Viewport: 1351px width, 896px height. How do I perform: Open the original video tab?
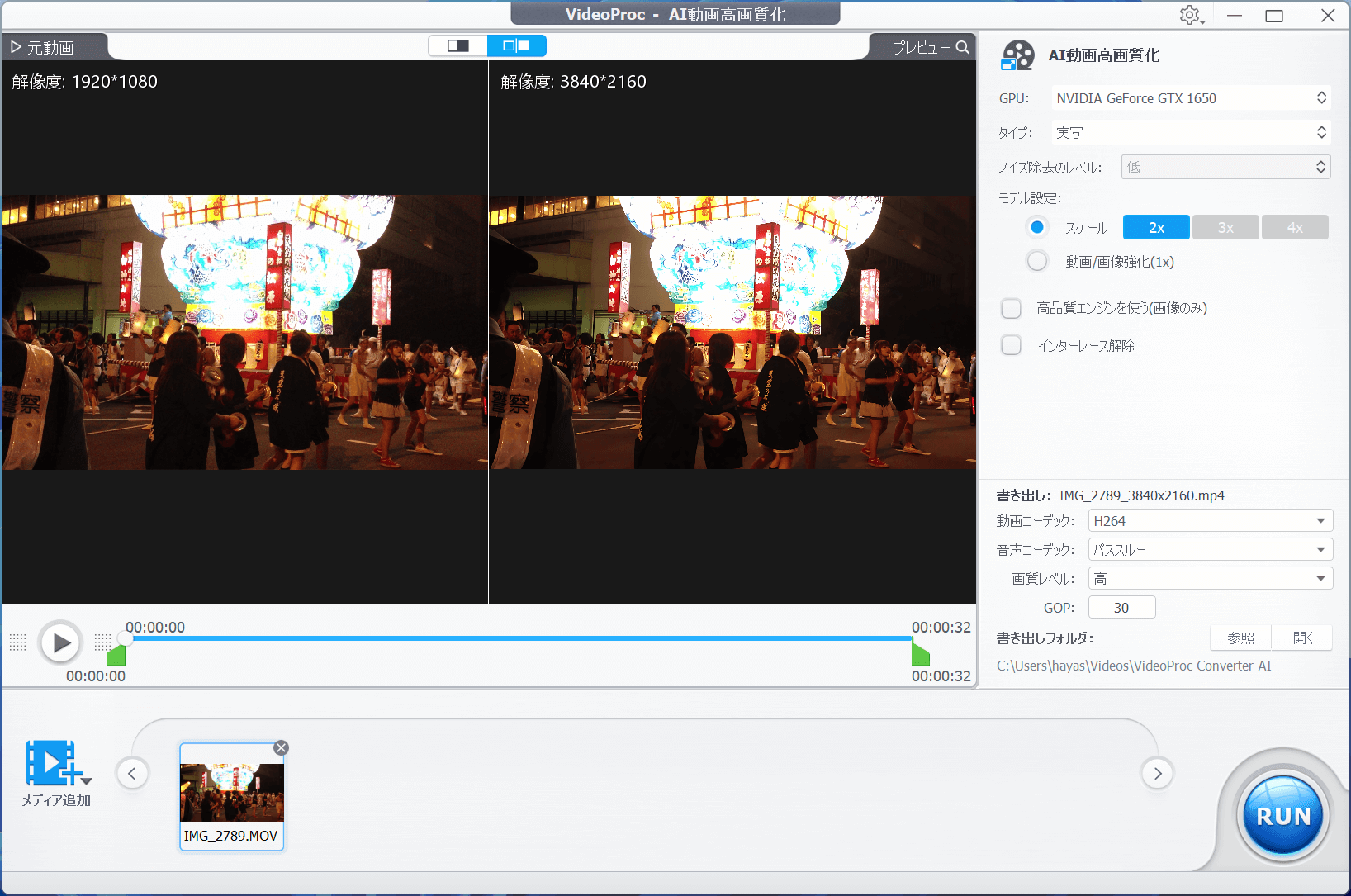[53, 48]
